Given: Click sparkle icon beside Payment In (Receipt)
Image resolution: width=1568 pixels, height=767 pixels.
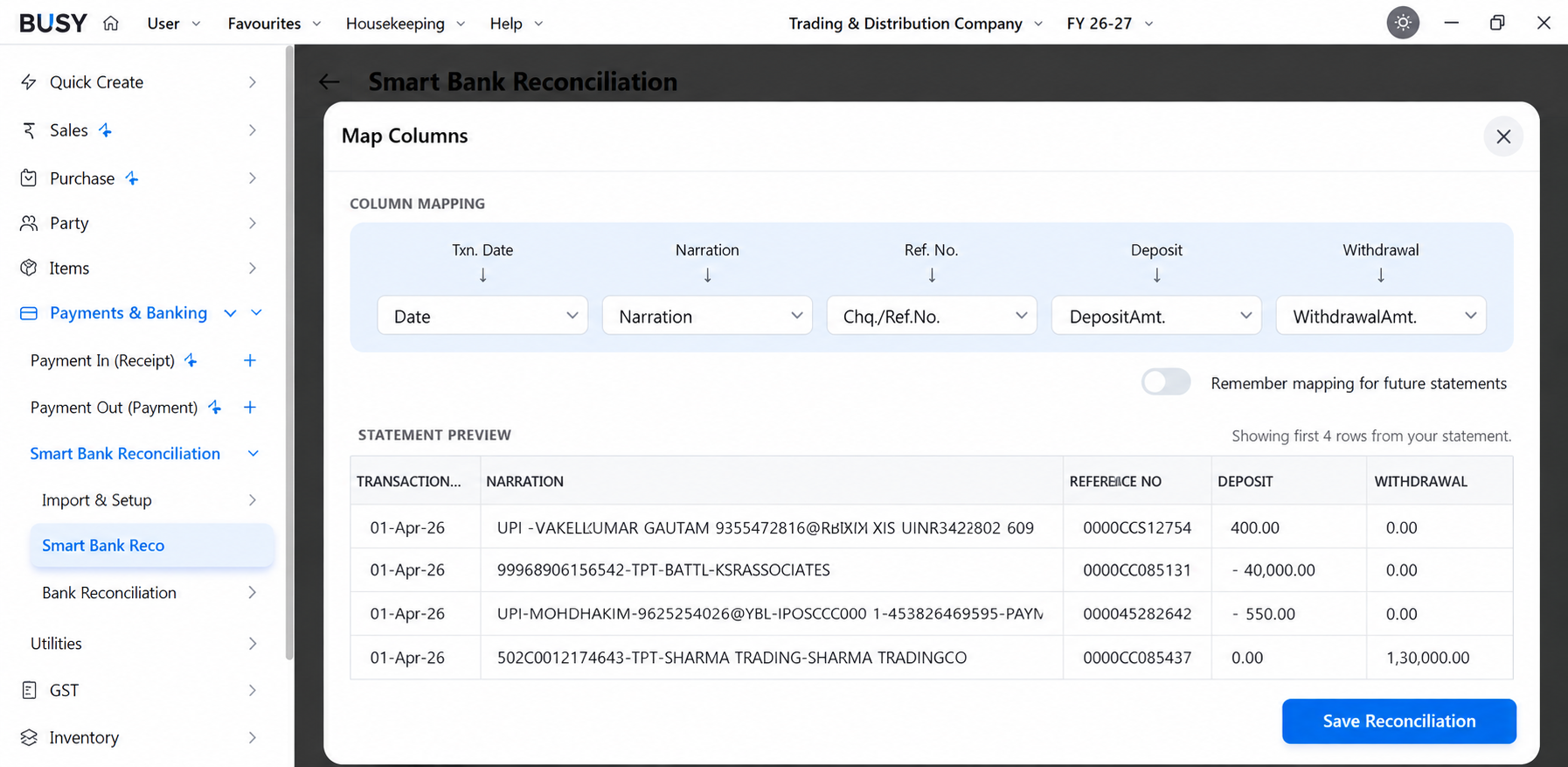Looking at the screenshot, I should click(191, 360).
